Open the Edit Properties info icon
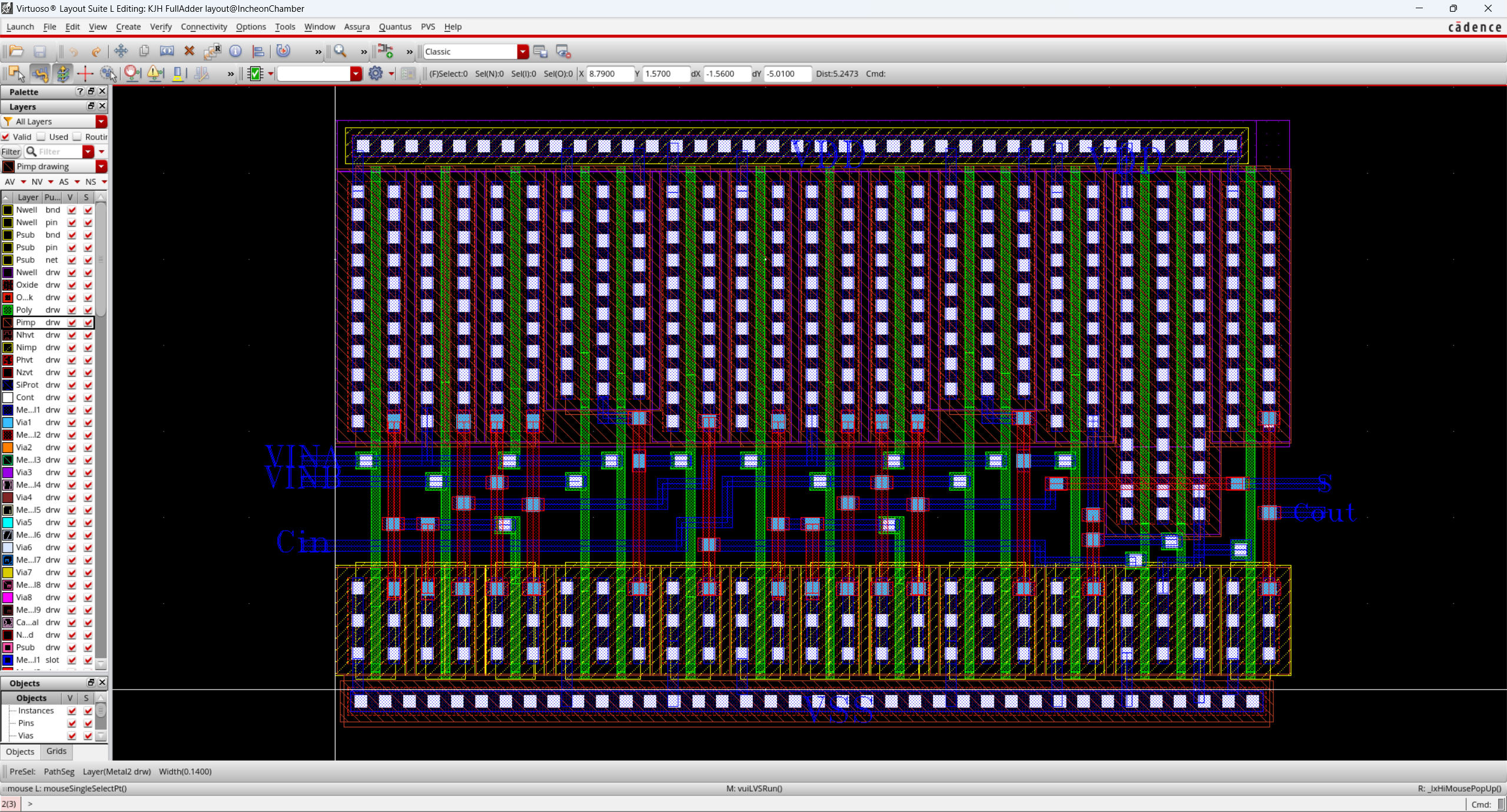Image resolution: width=1507 pixels, height=812 pixels. [x=235, y=51]
